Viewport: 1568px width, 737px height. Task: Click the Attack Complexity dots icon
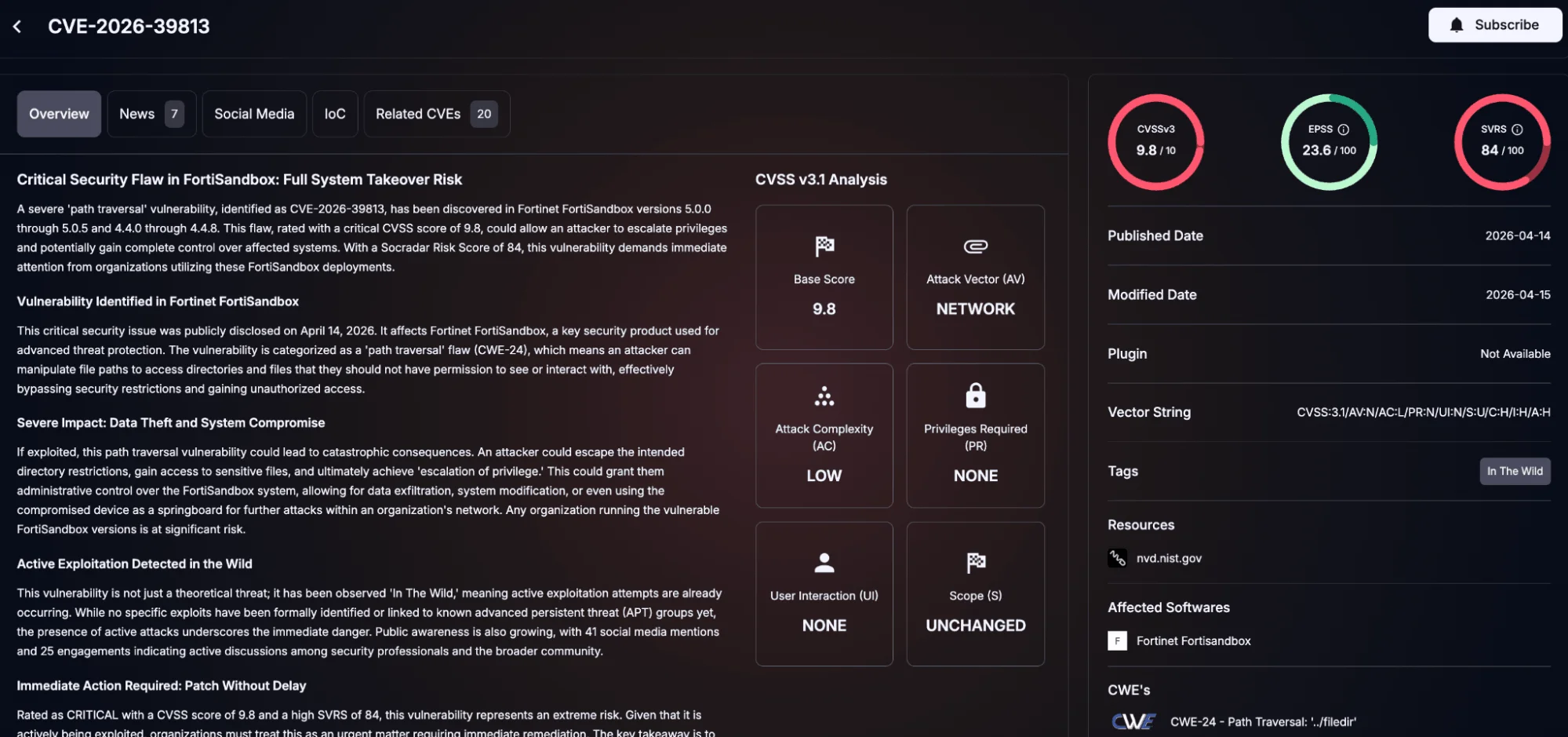coord(824,396)
